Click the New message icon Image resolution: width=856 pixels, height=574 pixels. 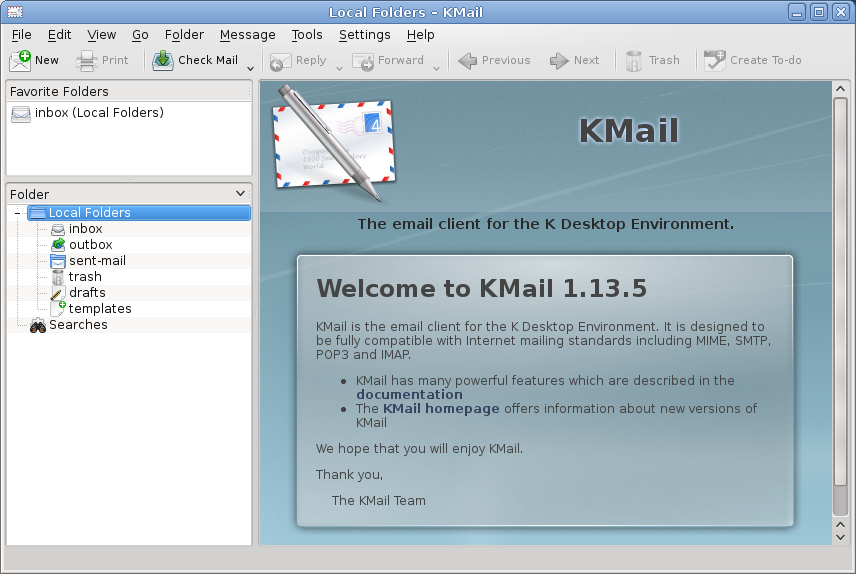click(20, 61)
